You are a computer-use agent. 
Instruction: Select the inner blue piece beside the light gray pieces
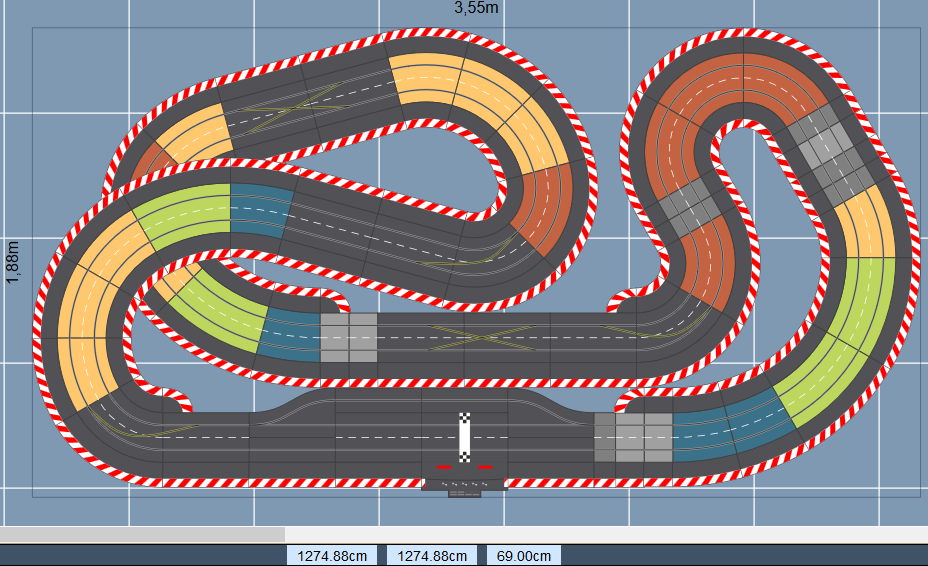[x=290, y=335]
